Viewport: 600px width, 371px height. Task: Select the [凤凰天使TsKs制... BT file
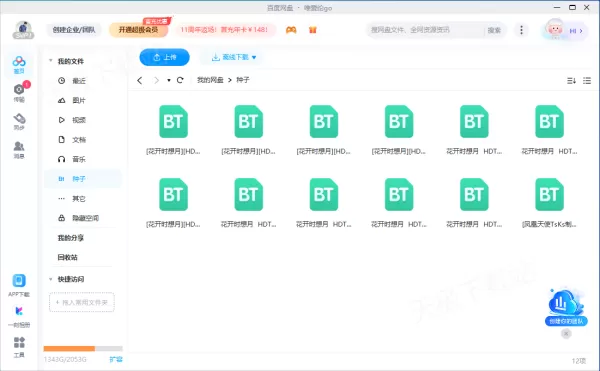[549, 203]
